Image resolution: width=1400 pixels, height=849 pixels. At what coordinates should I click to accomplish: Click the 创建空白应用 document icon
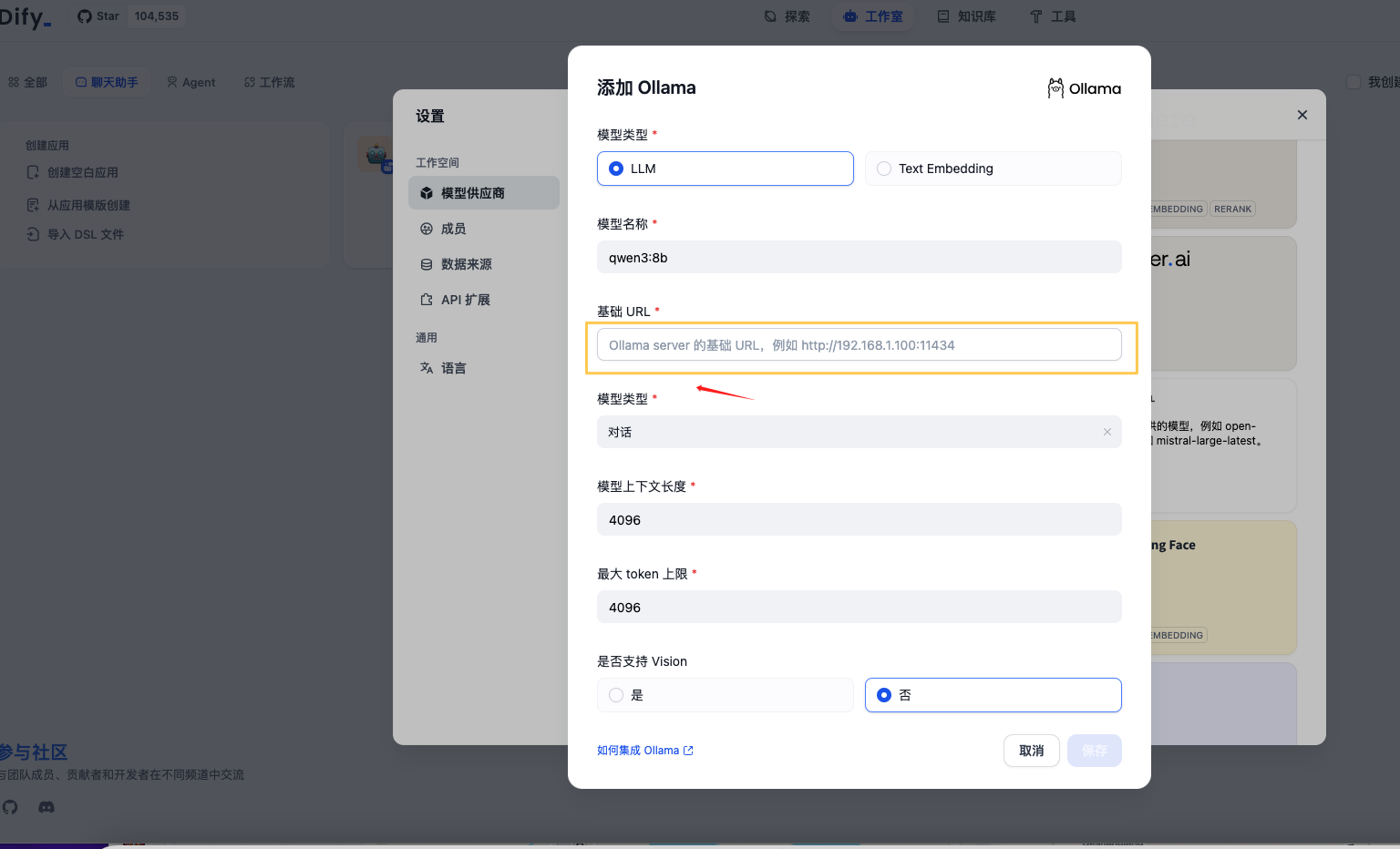[x=33, y=172]
